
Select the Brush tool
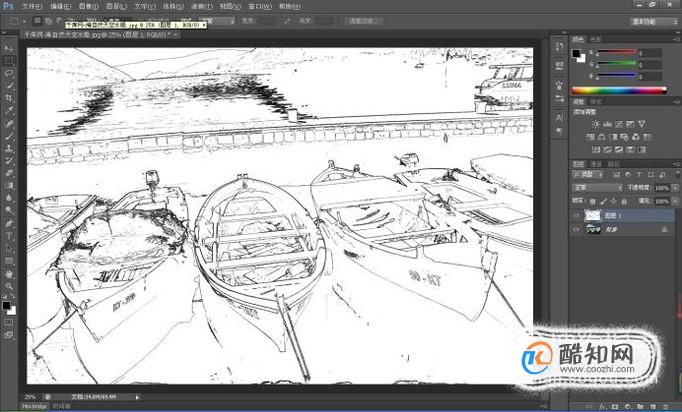coord(9,136)
